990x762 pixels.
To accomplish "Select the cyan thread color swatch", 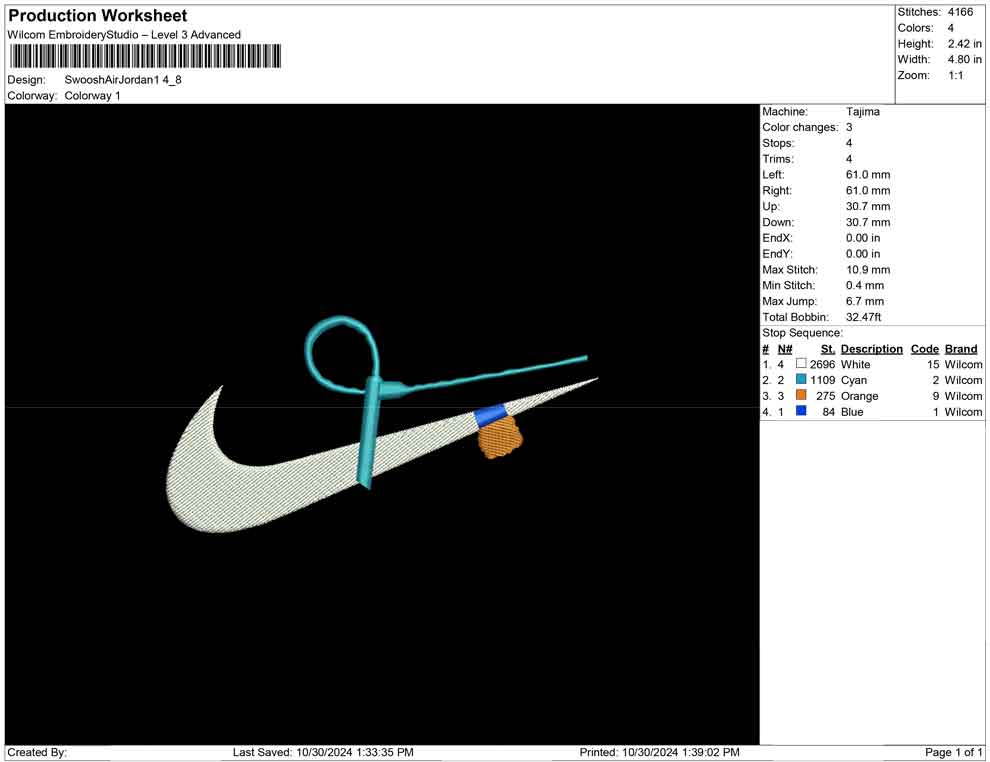I will point(801,380).
